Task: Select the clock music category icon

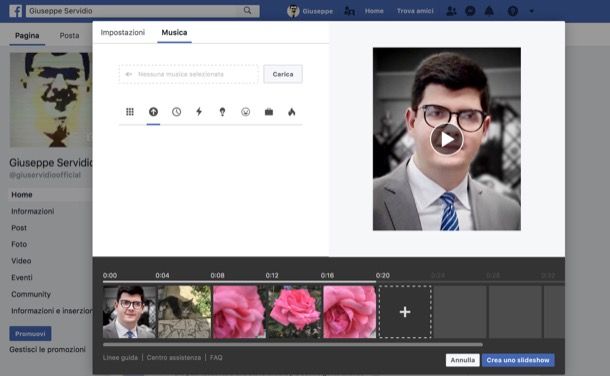Action: pyautogui.click(x=176, y=112)
